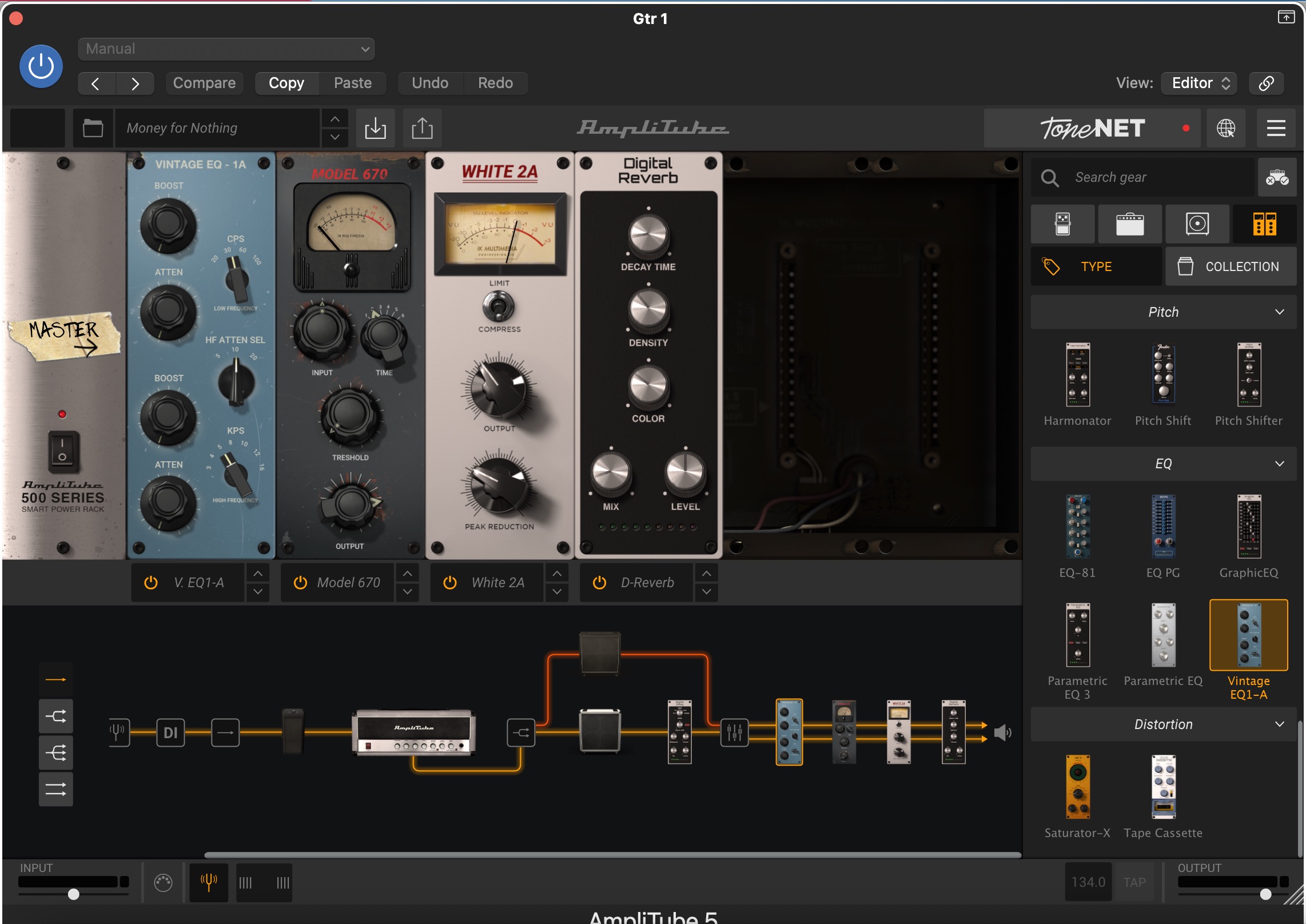
Task: Collapse the EQ gear section
Action: tap(1164, 464)
